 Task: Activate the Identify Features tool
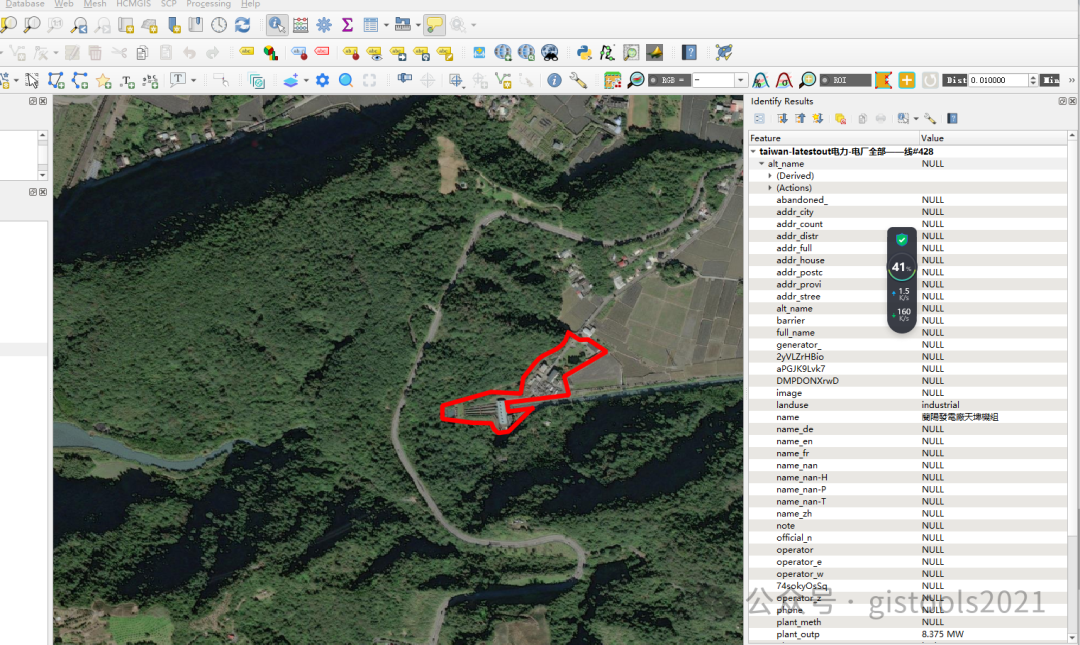[277, 25]
